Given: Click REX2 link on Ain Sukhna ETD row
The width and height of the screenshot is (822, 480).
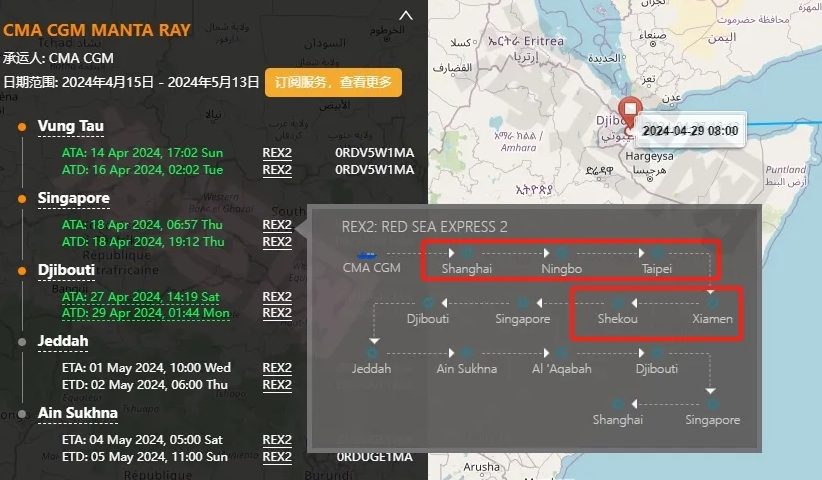Looking at the screenshot, I should click(277, 456).
